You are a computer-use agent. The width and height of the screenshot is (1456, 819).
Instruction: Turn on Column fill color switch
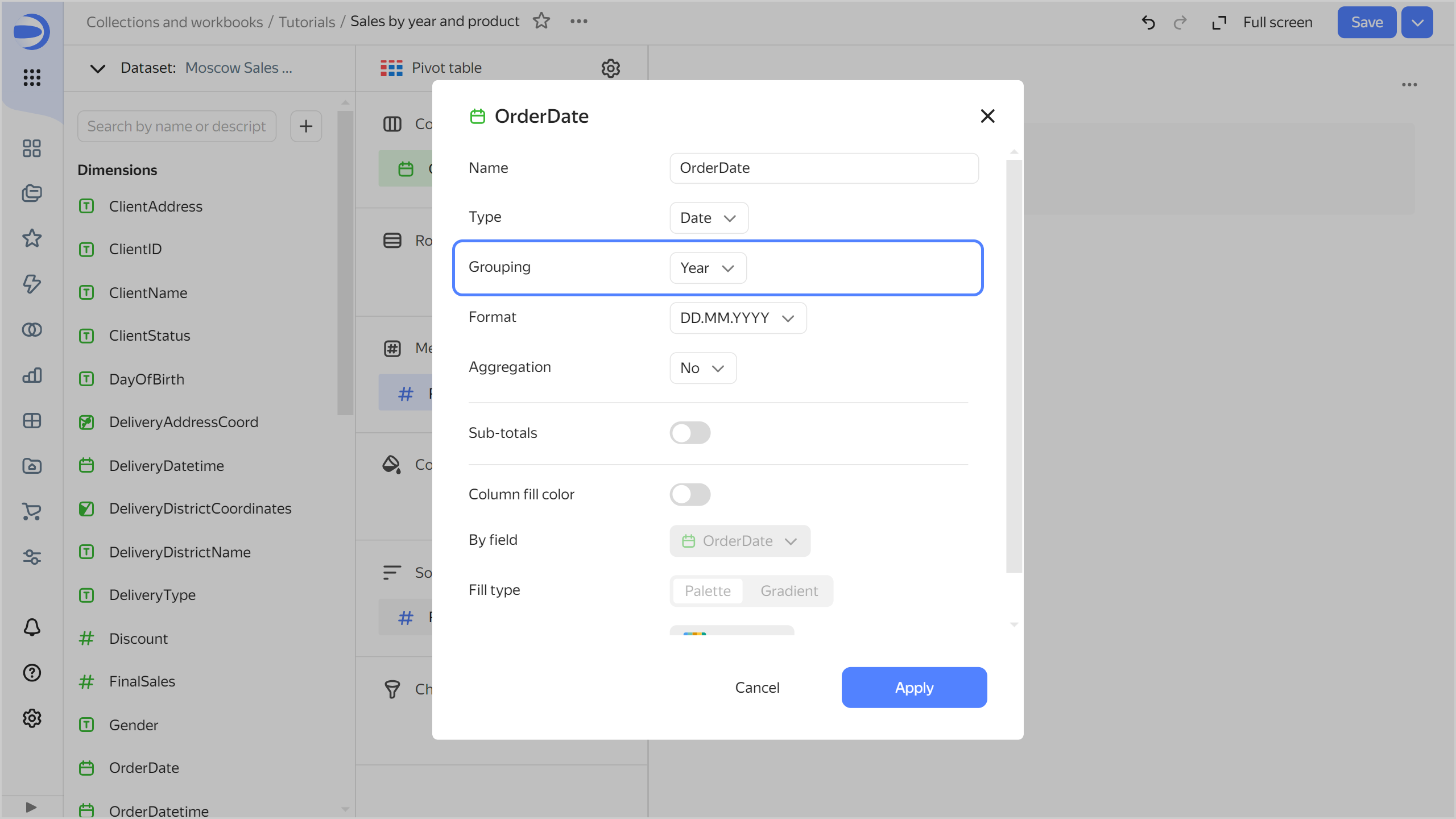(690, 494)
